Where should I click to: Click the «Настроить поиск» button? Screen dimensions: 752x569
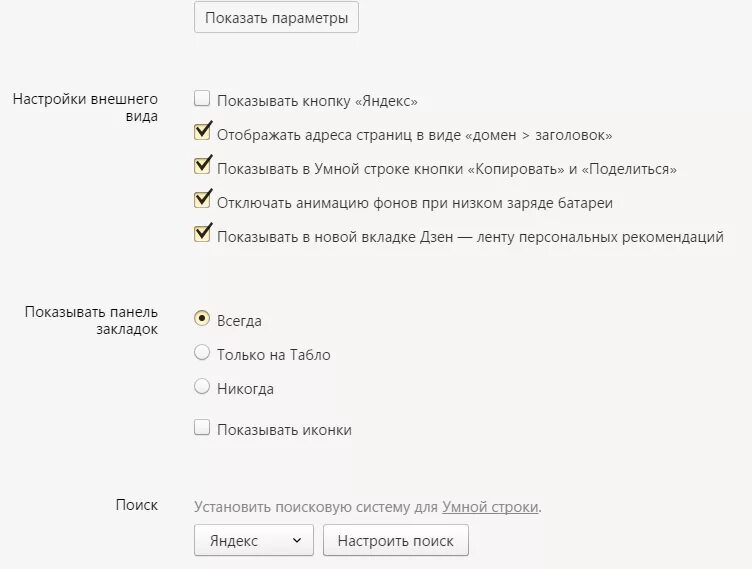396,540
